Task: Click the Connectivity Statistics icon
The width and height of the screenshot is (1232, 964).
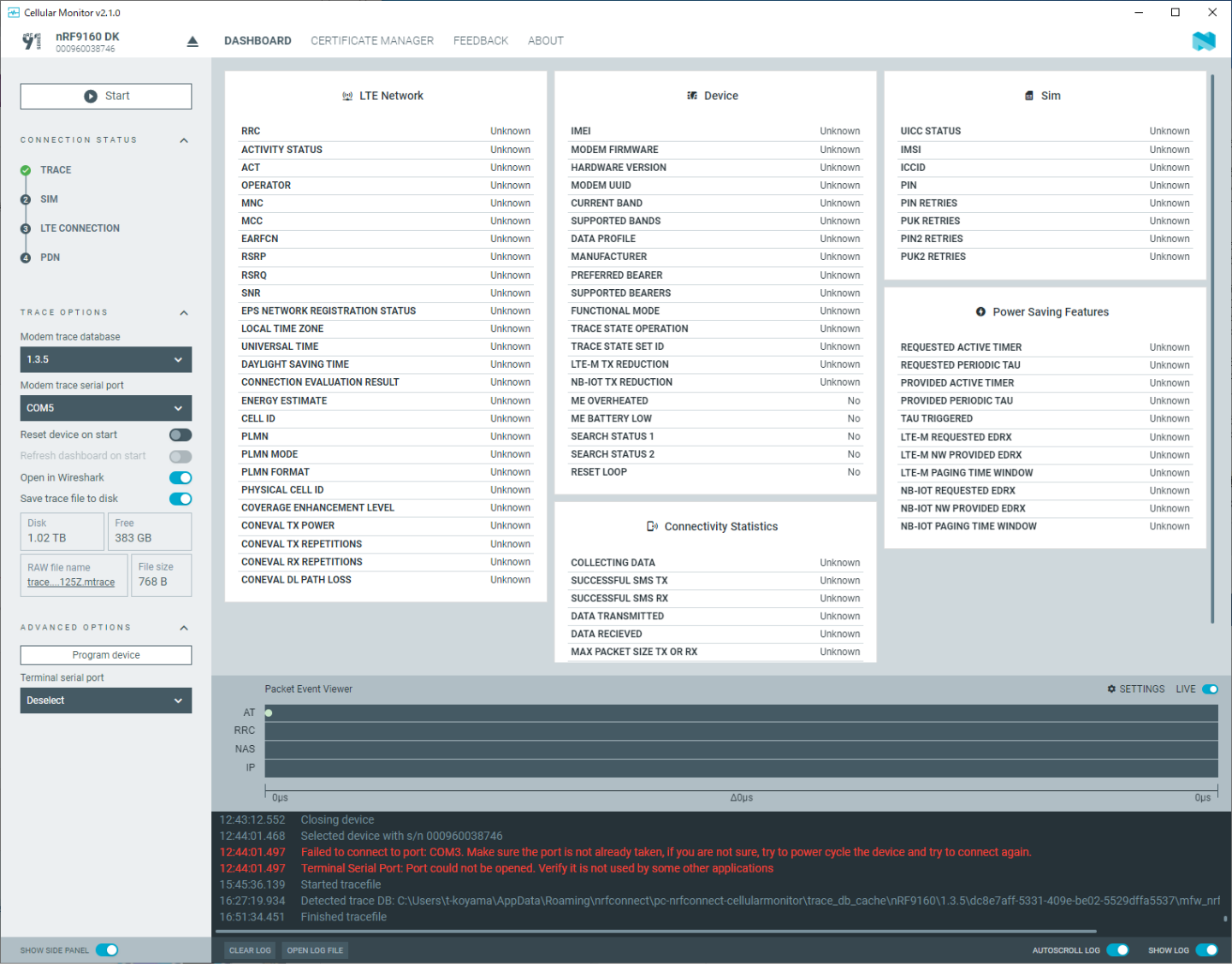Action: pyautogui.click(x=652, y=527)
